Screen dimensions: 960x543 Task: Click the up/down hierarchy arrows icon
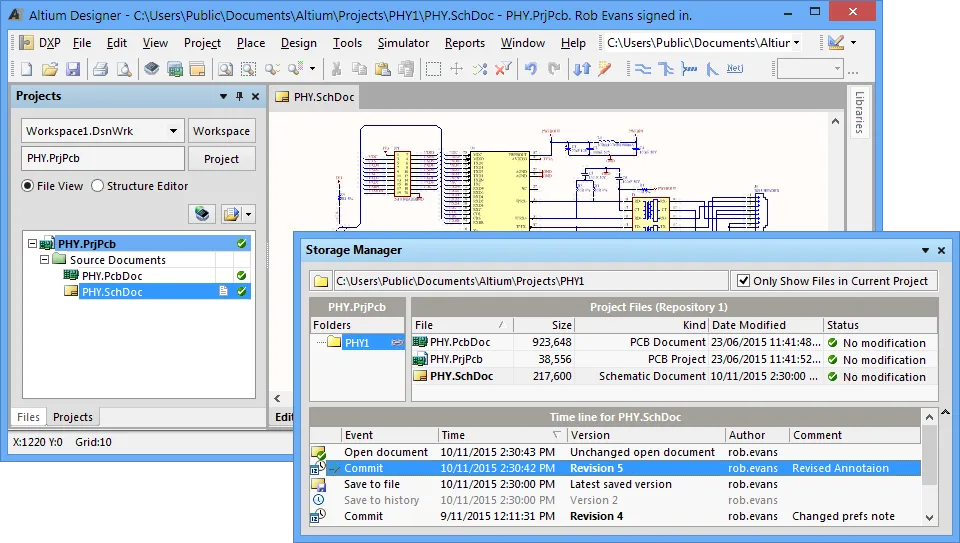click(582, 69)
